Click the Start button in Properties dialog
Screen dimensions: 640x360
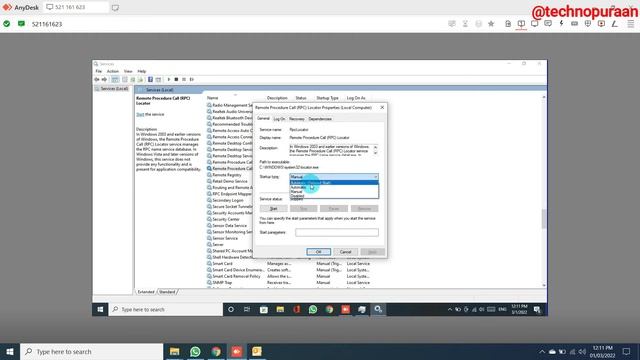tap(273, 209)
